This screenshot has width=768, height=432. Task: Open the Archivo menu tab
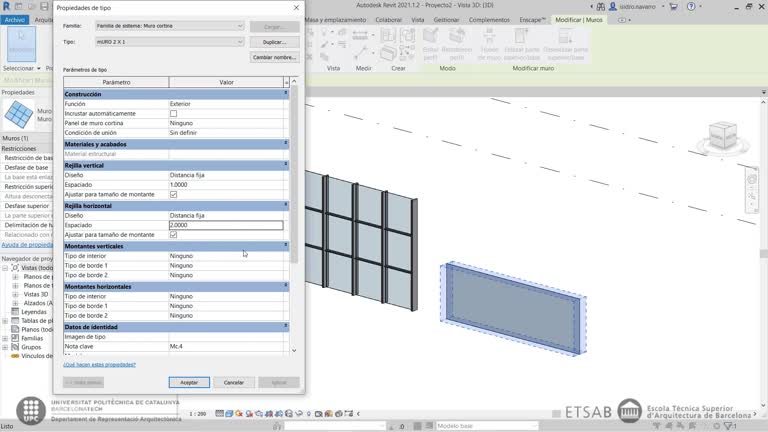point(15,19)
